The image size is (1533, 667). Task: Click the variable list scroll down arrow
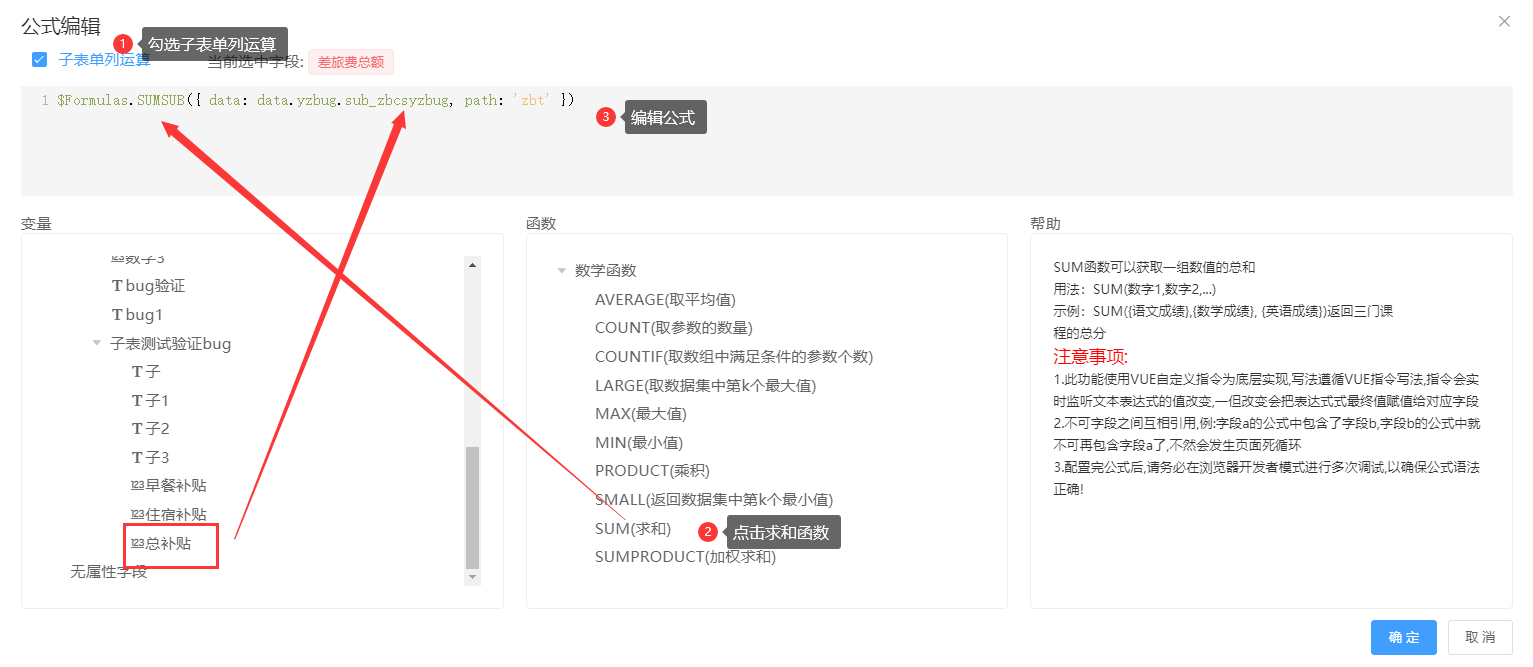[472, 577]
